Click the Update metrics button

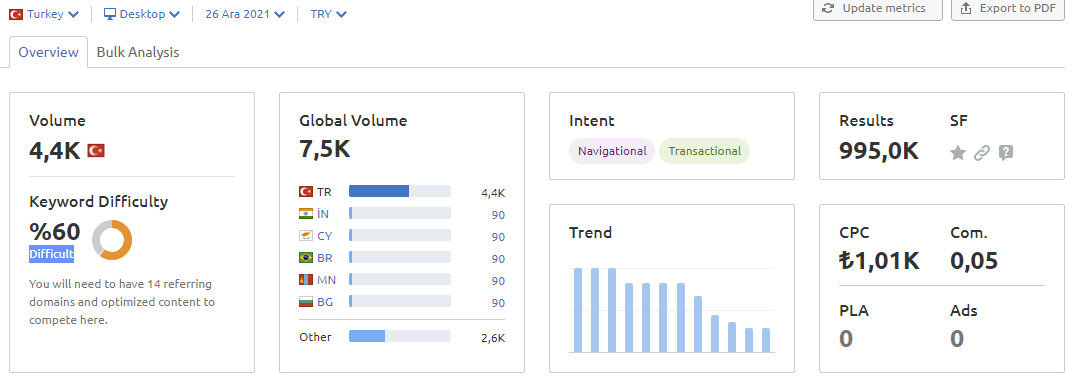coord(878,9)
